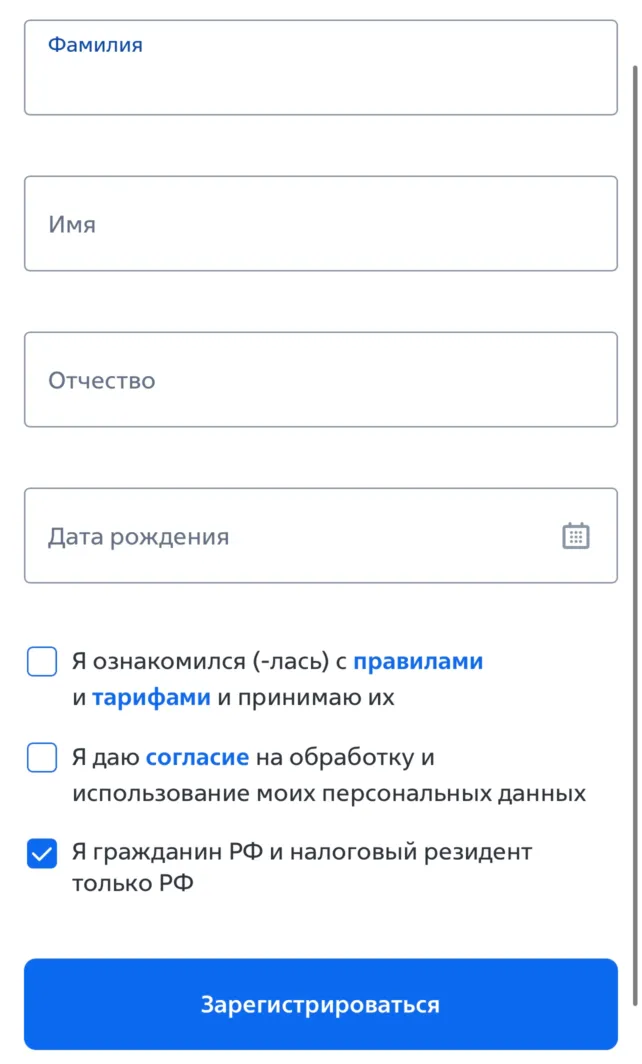Viewport: 642px width, 1064px height.
Task: Follow the blue тарифами hyperlink
Action: coord(150,697)
